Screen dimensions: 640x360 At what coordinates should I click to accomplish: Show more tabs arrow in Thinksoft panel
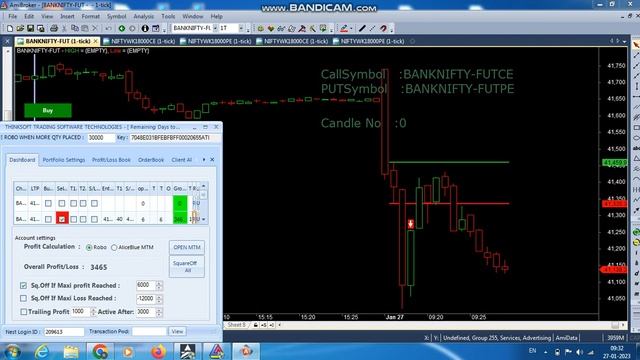pos(204,160)
